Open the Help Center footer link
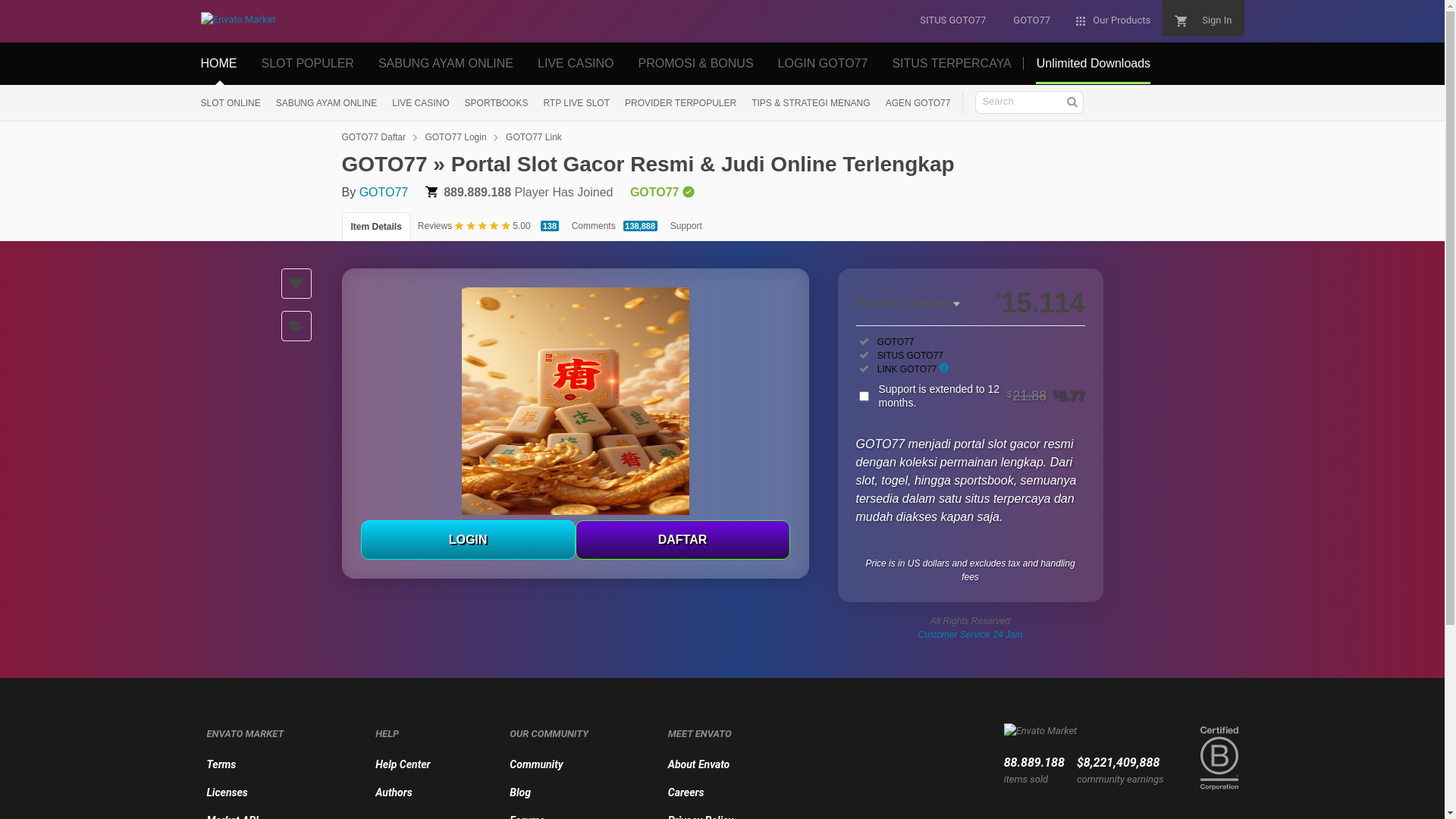Screen dimensions: 1456x819 coord(403,764)
